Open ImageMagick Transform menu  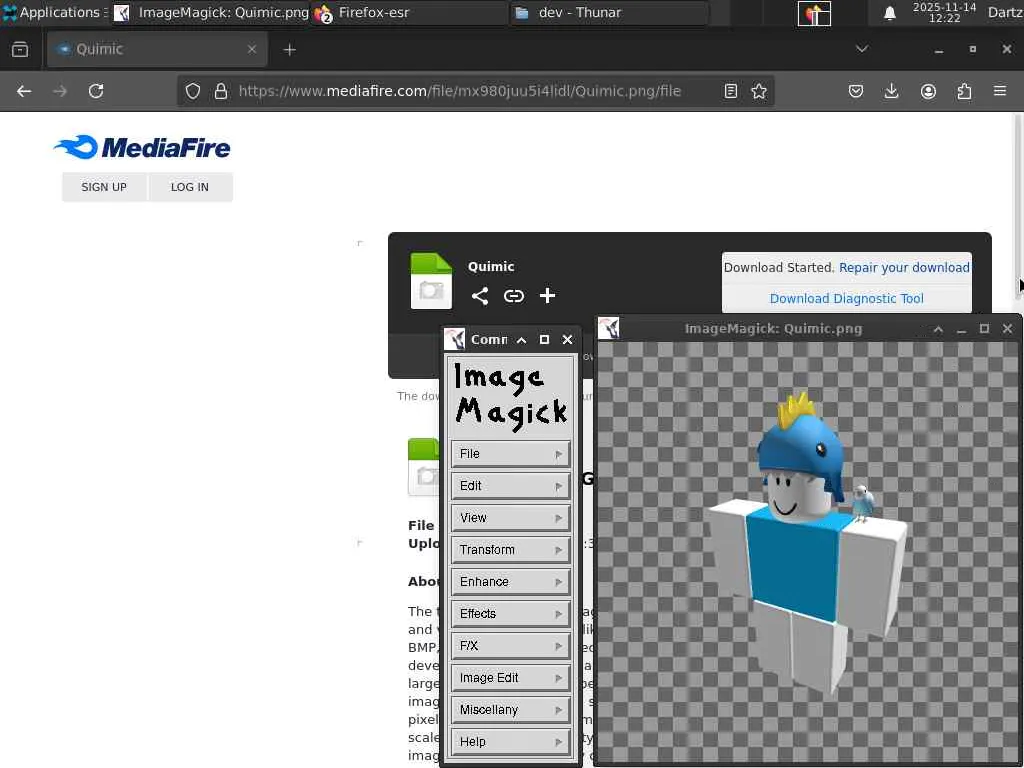pyautogui.click(x=510, y=550)
